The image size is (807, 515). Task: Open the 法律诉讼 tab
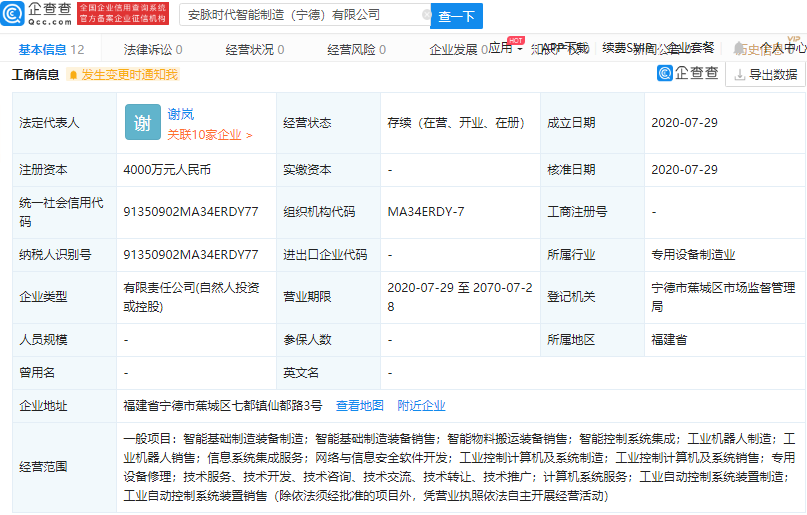pyautogui.click(x=153, y=49)
